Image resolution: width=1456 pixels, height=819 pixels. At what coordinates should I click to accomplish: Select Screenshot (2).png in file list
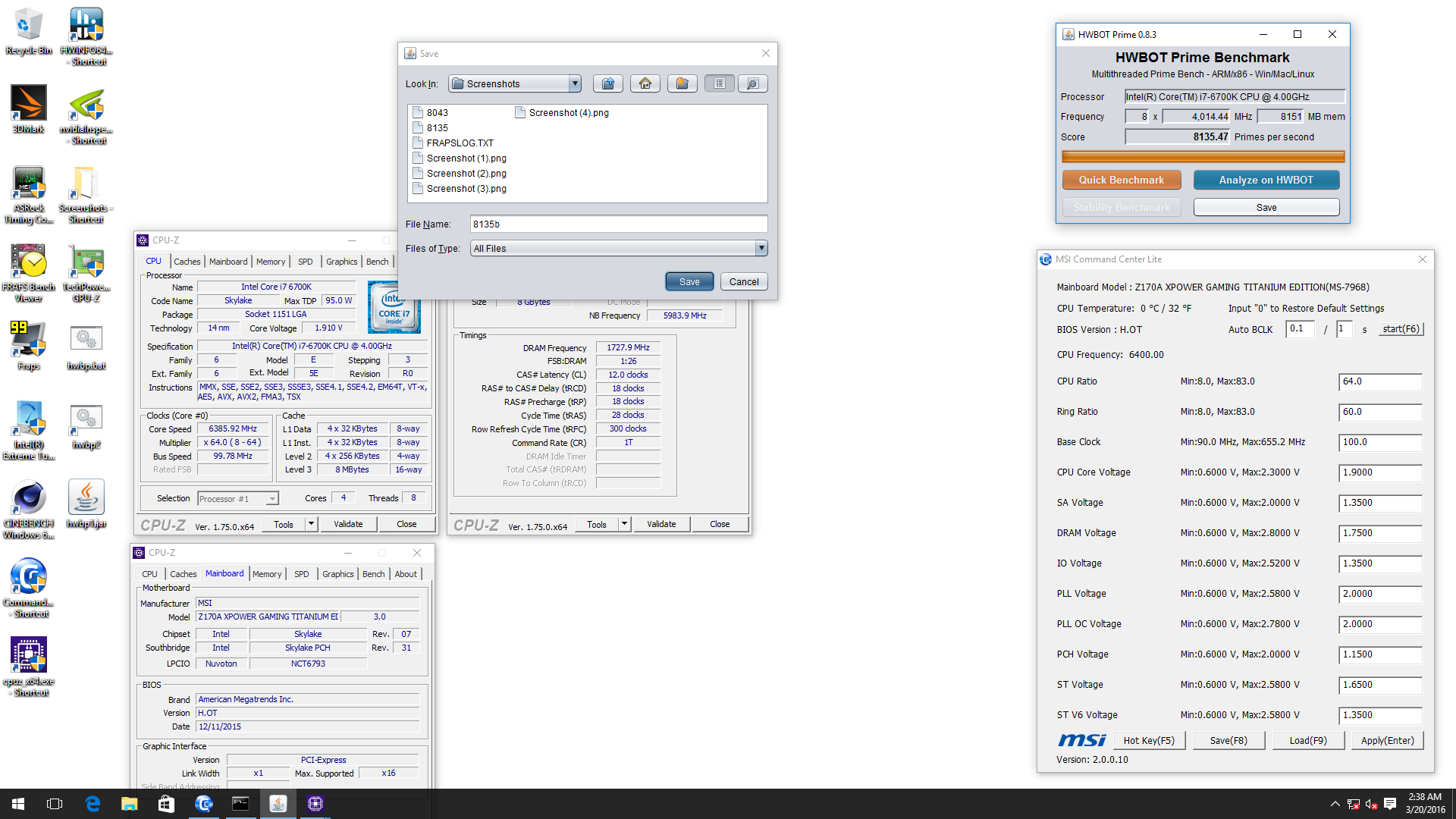[460, 173]
